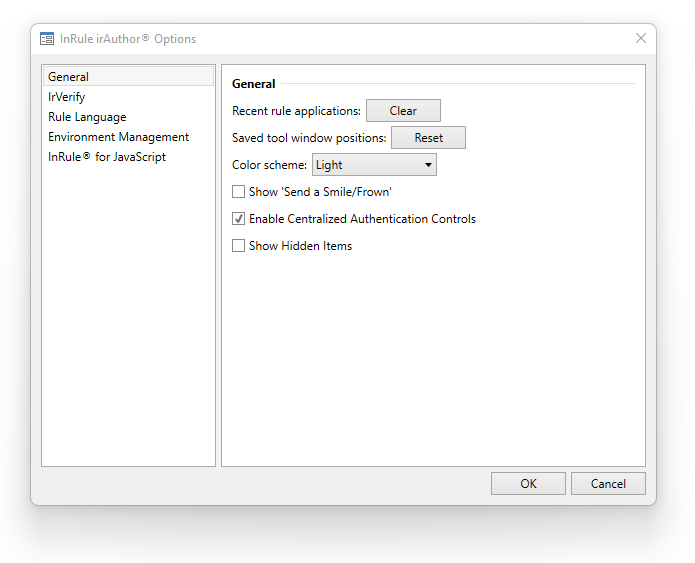Image resolution: width=695 pixels, height=563 pixels.
Task: Uncheck Enable Centralized Authentication Controls
Action: coord(238,219)
